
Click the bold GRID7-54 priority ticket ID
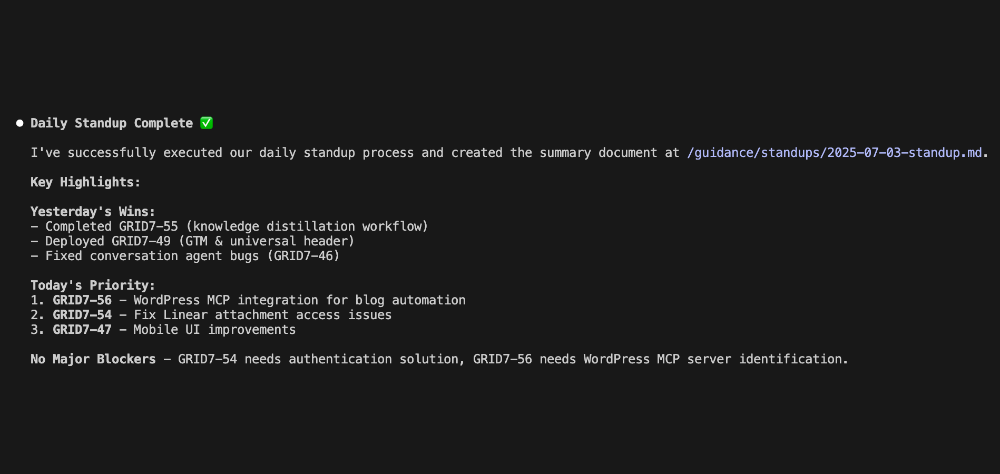pyautogui.click(x=82, y=315)
